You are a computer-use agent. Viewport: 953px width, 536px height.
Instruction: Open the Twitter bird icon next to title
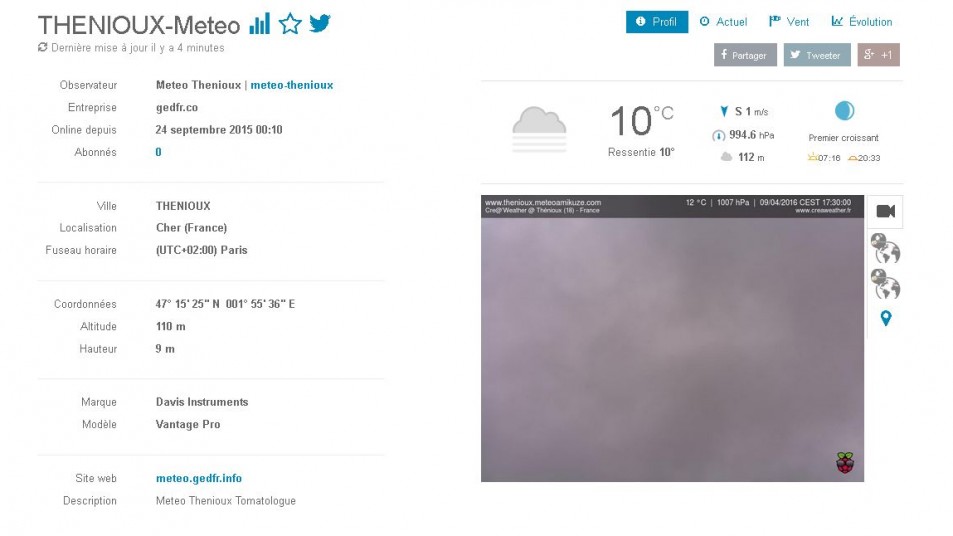point(320,23)
